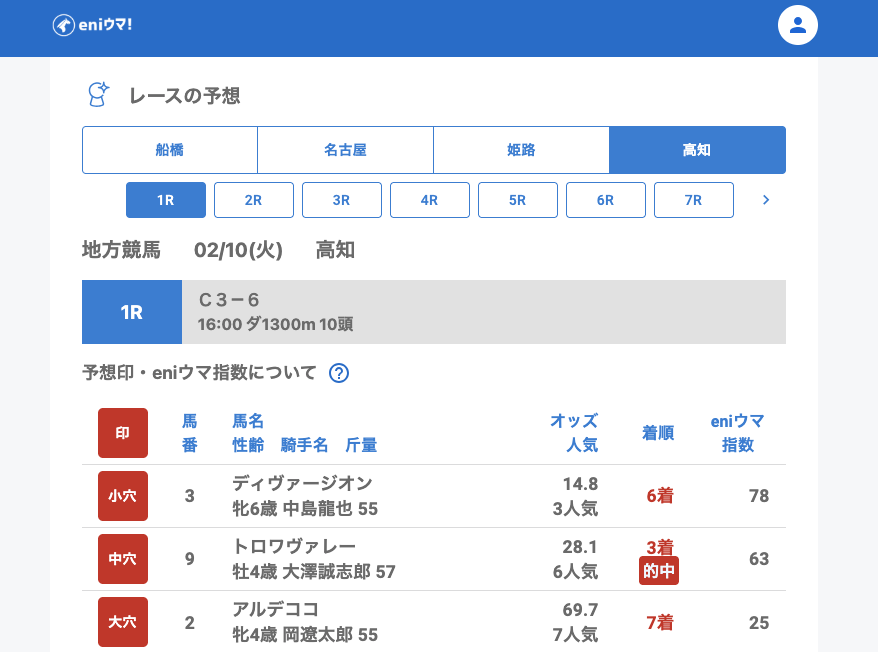Click the race prediction mascot icon
The image size is (878, 652).
tap(98, 95)
